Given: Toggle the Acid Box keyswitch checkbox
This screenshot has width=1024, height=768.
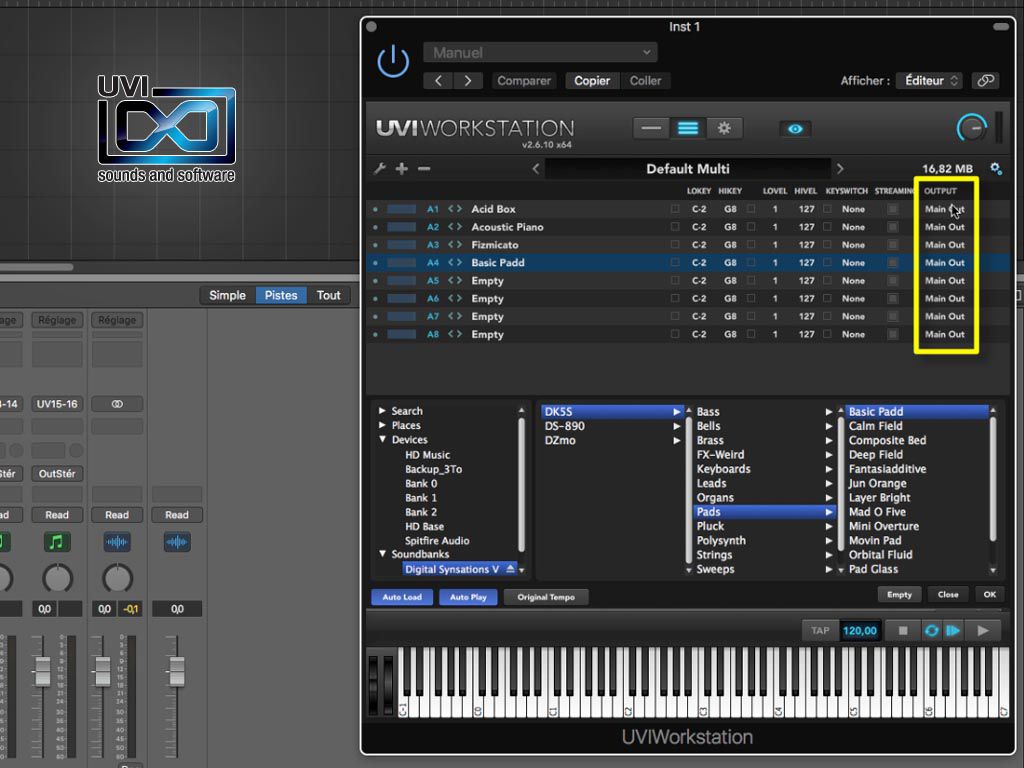Looking at the screenshot, I should point(827,209).
